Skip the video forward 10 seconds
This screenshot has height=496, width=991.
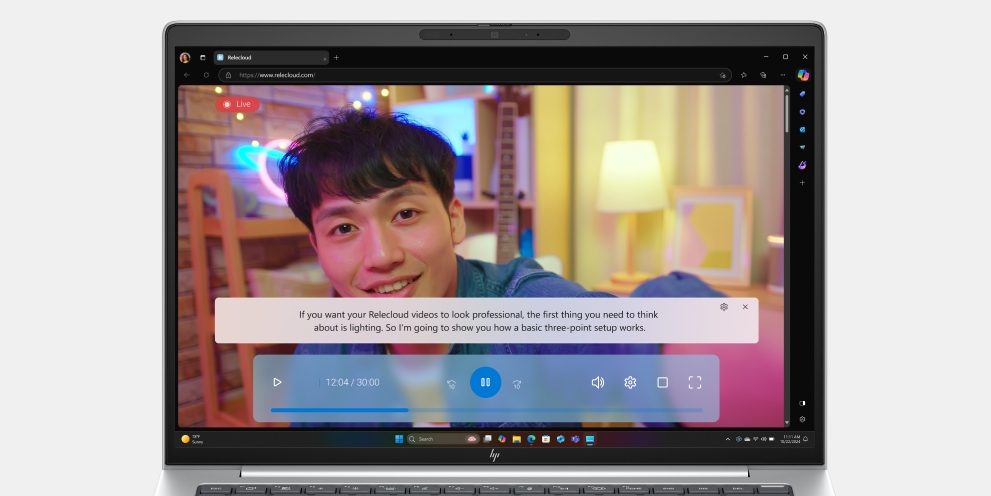pos(517,384)
